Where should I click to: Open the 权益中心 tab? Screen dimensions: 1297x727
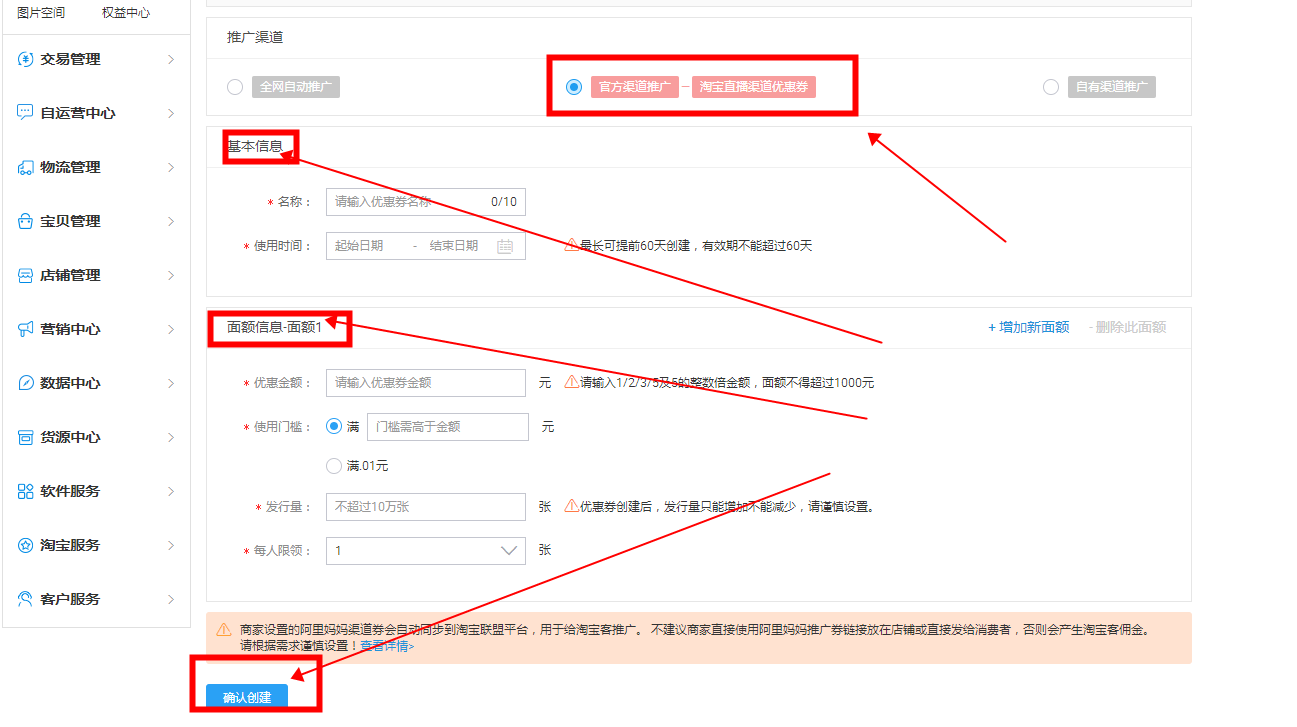tap(126, 13)
